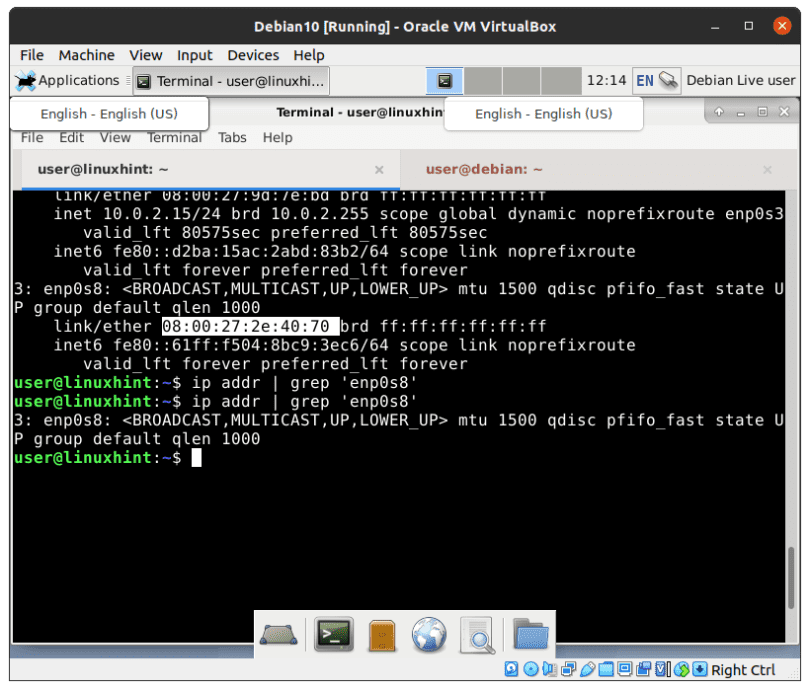Open the Terminal launcher in the dock
This screenshot has height=690, width=810.
[x=334, y=634]
